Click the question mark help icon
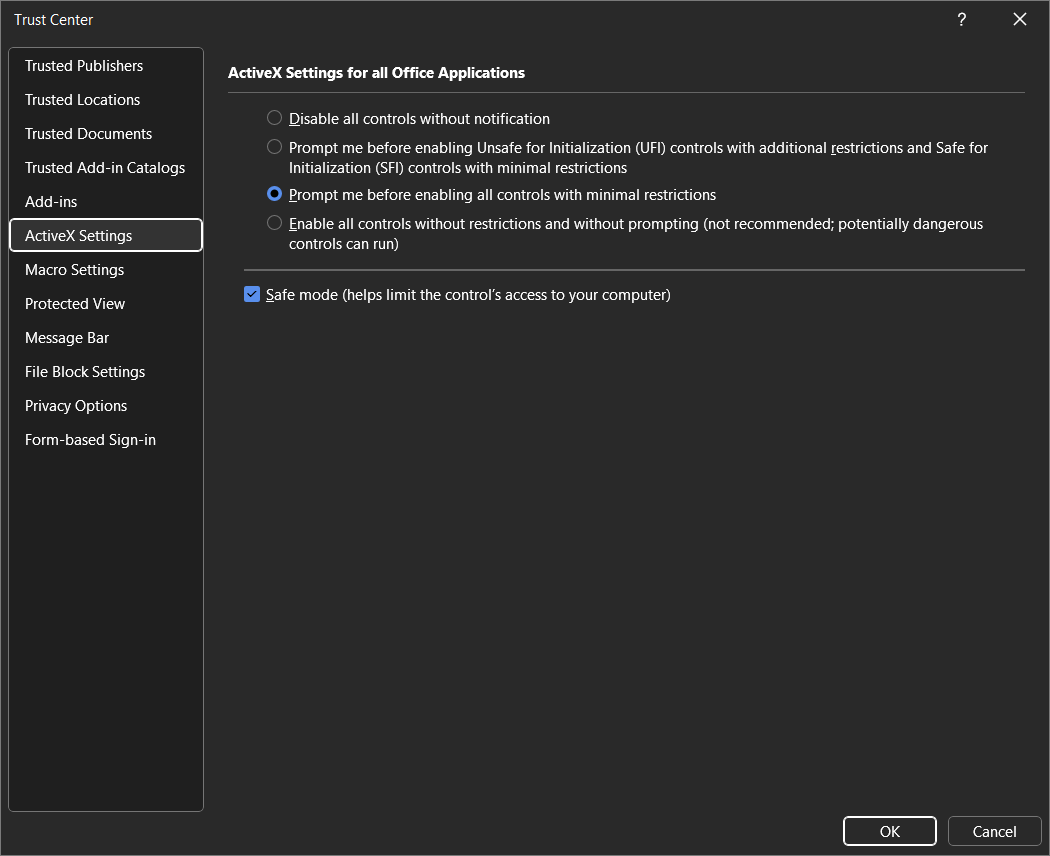This screenshot has width=1050, height=856. click(961, 20)
